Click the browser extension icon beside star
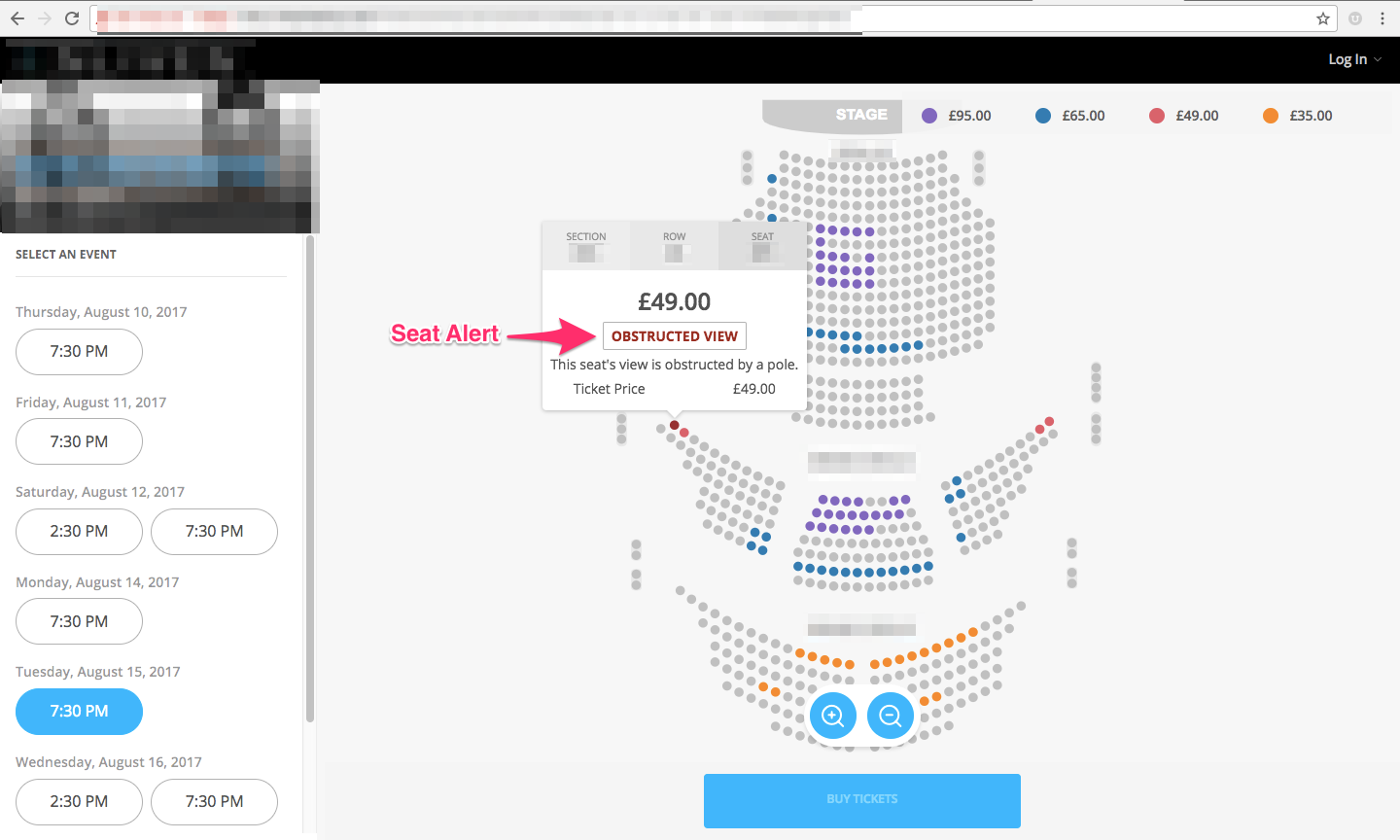 (1355, 18)
